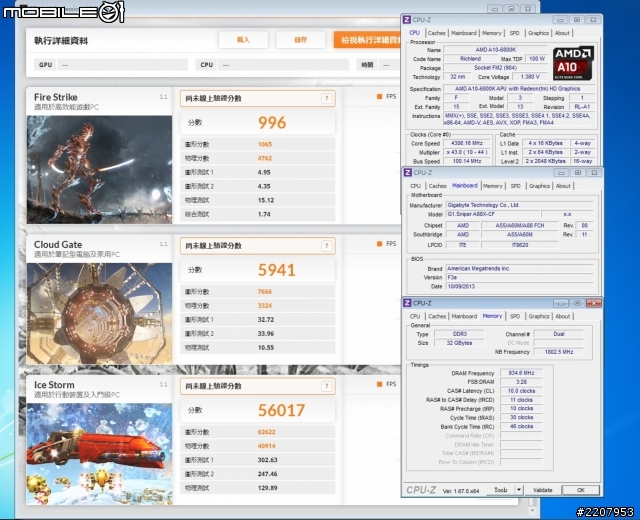Viewport: 640px width, 520px height.
Task: Open About tab in top CPU-Z window
Action: click(x=562, y=33)
